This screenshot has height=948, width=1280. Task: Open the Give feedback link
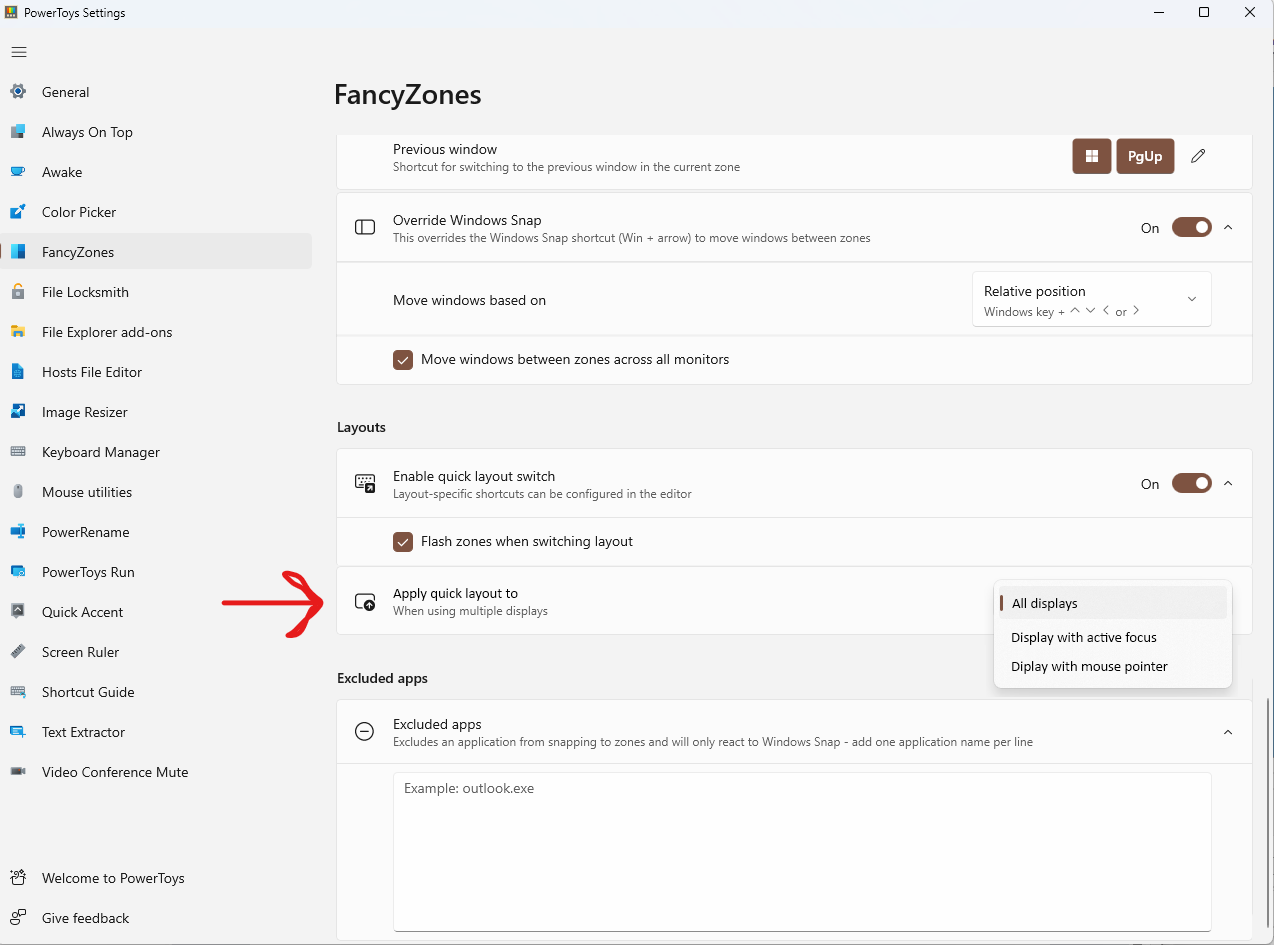pyautogui.click(x=86, y=918)
